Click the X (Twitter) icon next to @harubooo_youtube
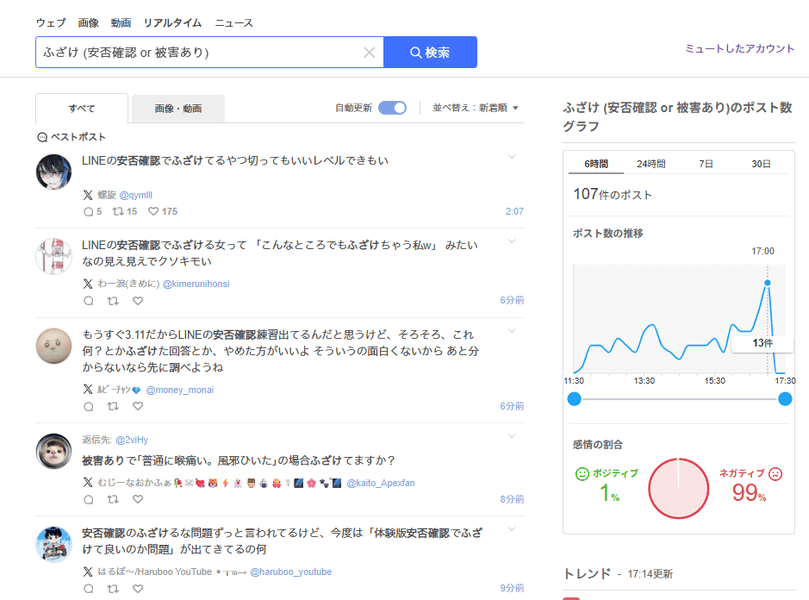Screen dimensions: 809x600 [x=86, y=573]
